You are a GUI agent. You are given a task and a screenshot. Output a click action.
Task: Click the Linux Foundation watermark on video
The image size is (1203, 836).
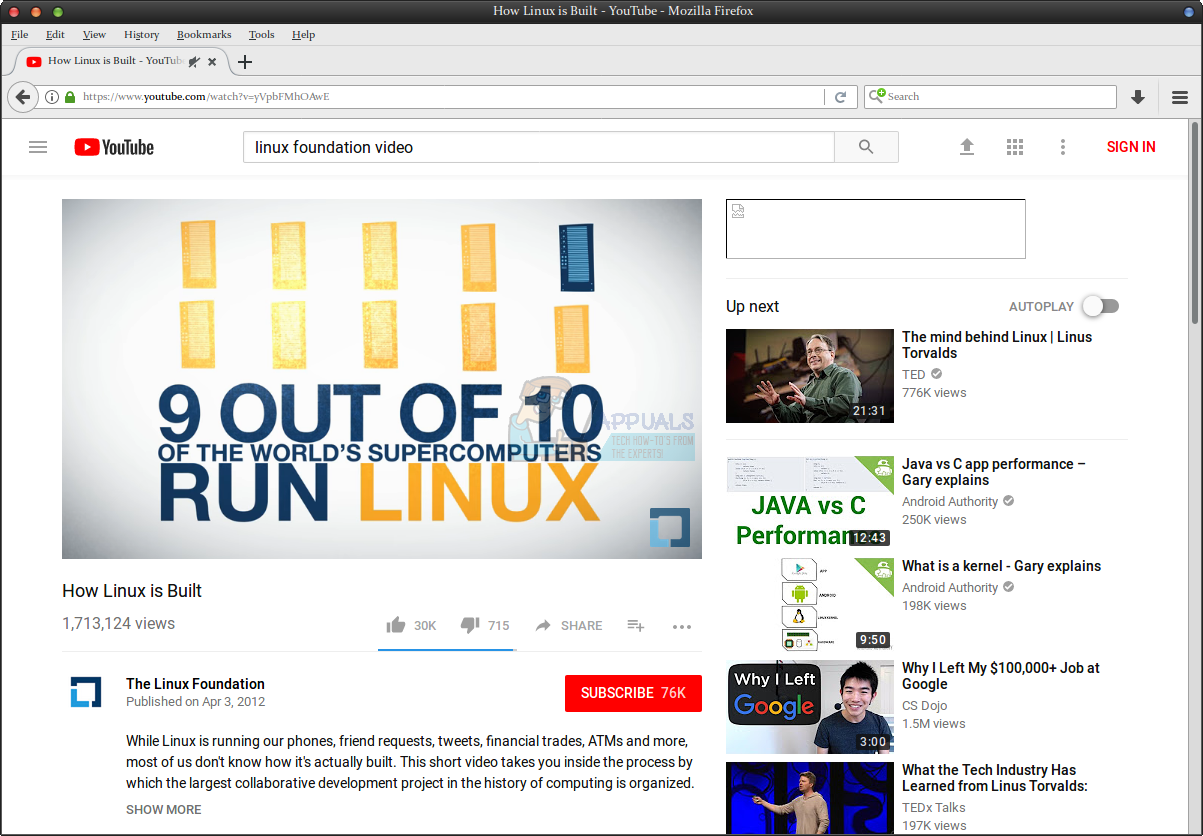click(670, 527)
